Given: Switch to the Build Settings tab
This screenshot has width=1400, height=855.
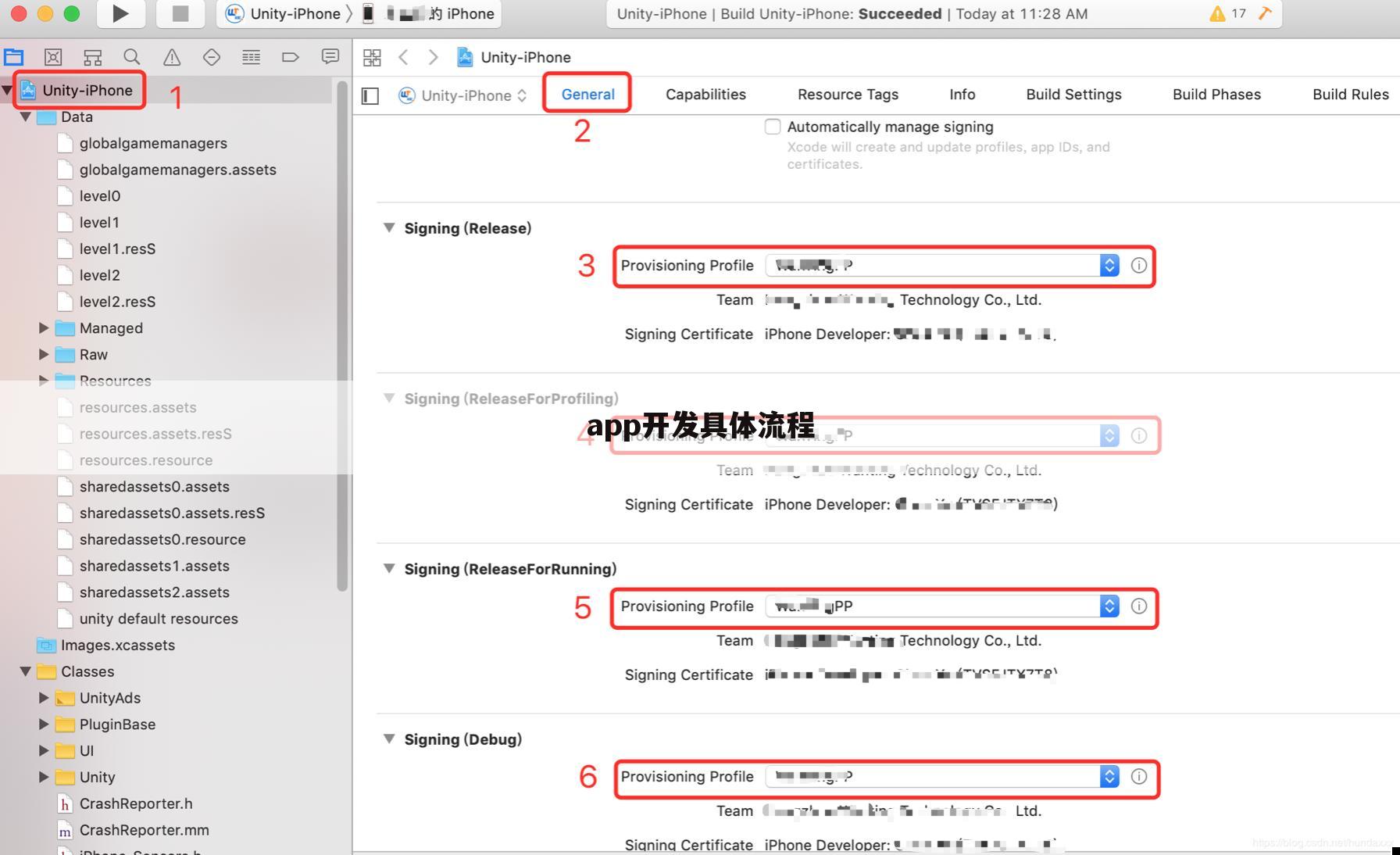Looking at the screenshot, I should (x=1073, y=95).
